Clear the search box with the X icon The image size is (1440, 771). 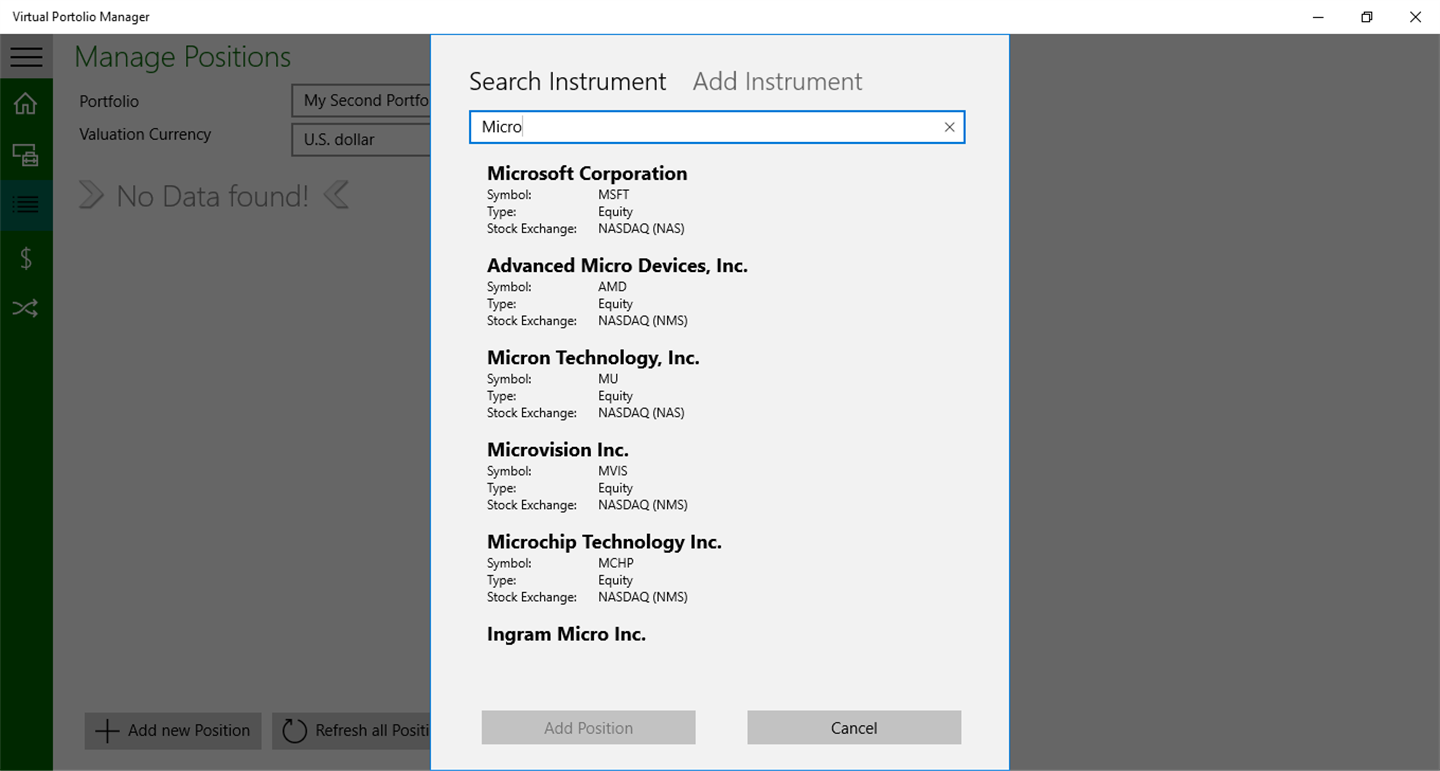pyautogui.click(x=949, y=127)
